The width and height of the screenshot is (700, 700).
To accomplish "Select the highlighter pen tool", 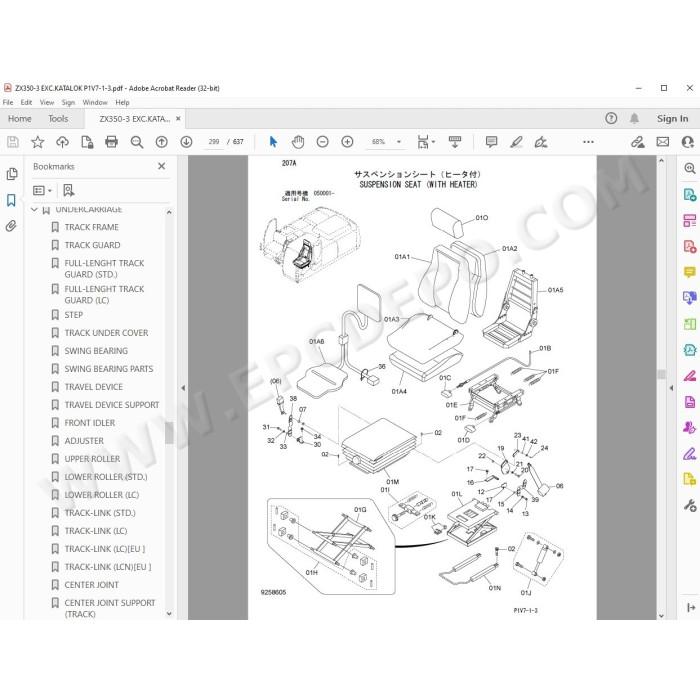I will (516, 142).
